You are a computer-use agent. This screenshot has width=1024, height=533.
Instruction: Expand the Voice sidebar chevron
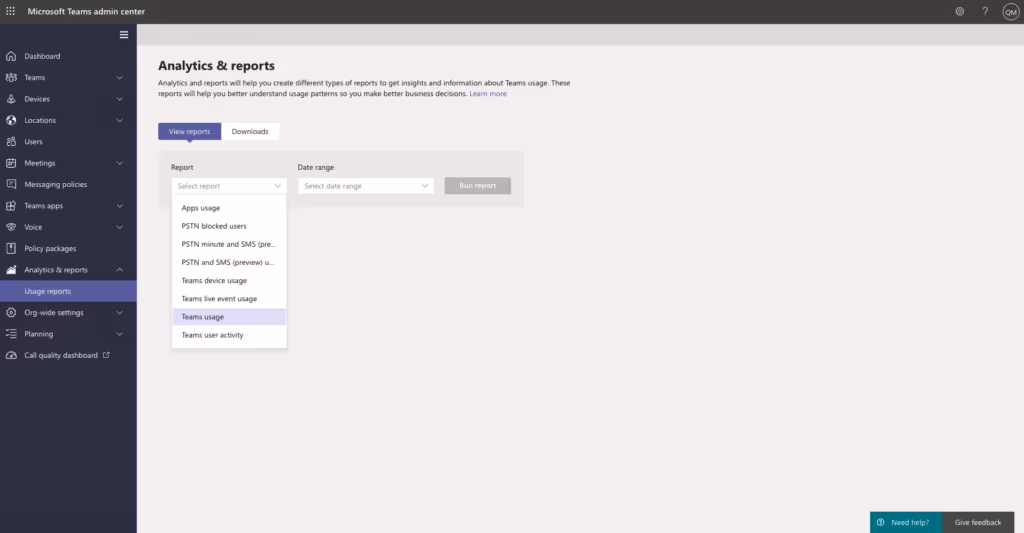[120, 227]
